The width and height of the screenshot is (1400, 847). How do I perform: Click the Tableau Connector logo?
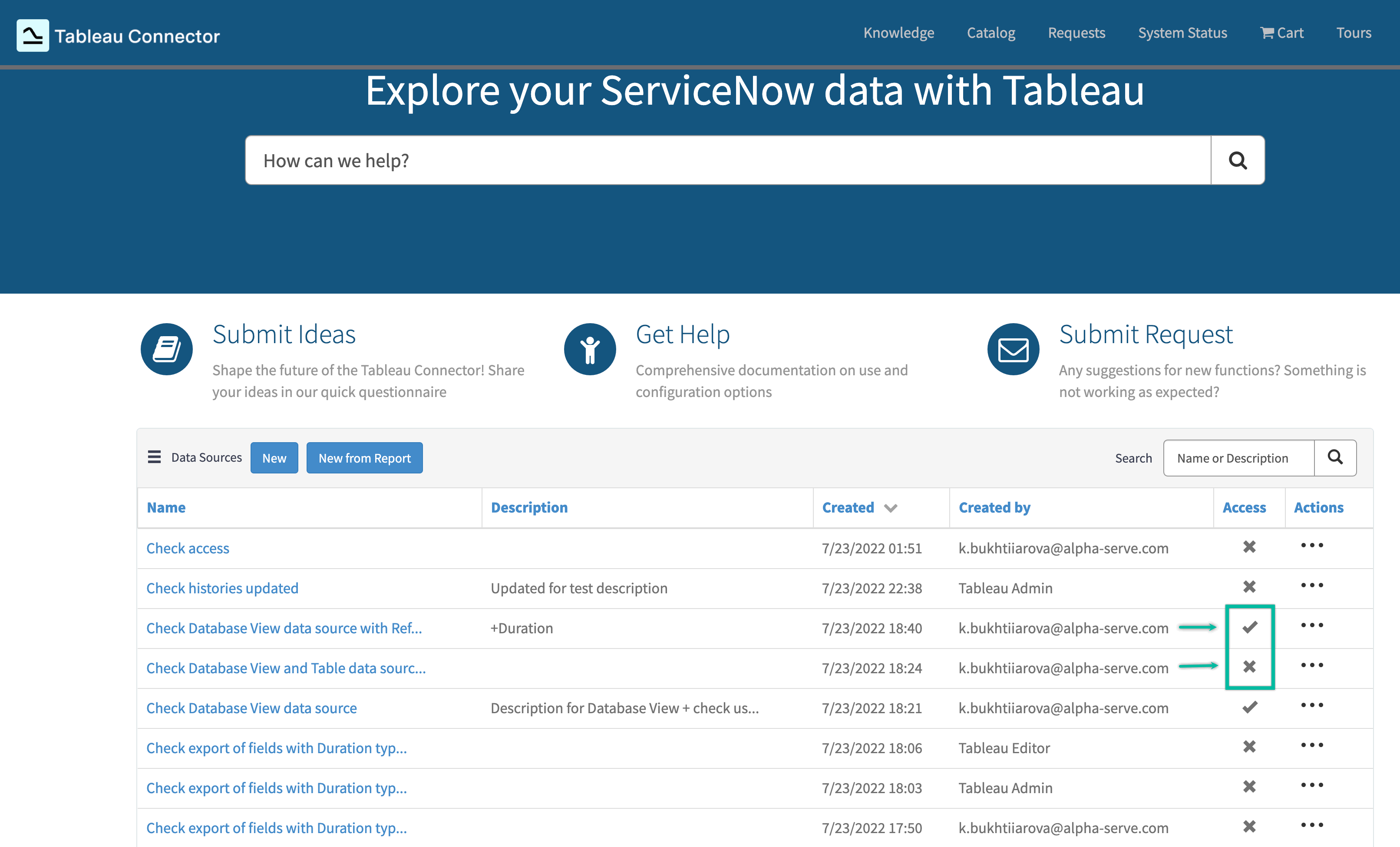click(x=118, y=34)
